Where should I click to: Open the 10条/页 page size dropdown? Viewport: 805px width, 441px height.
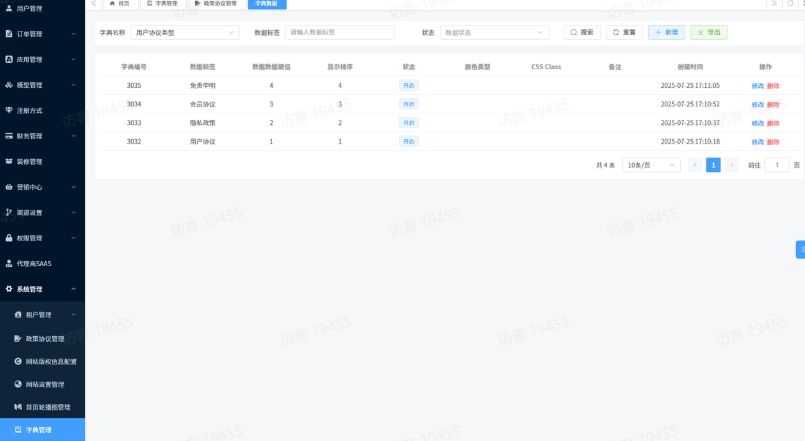pos(651,165)
